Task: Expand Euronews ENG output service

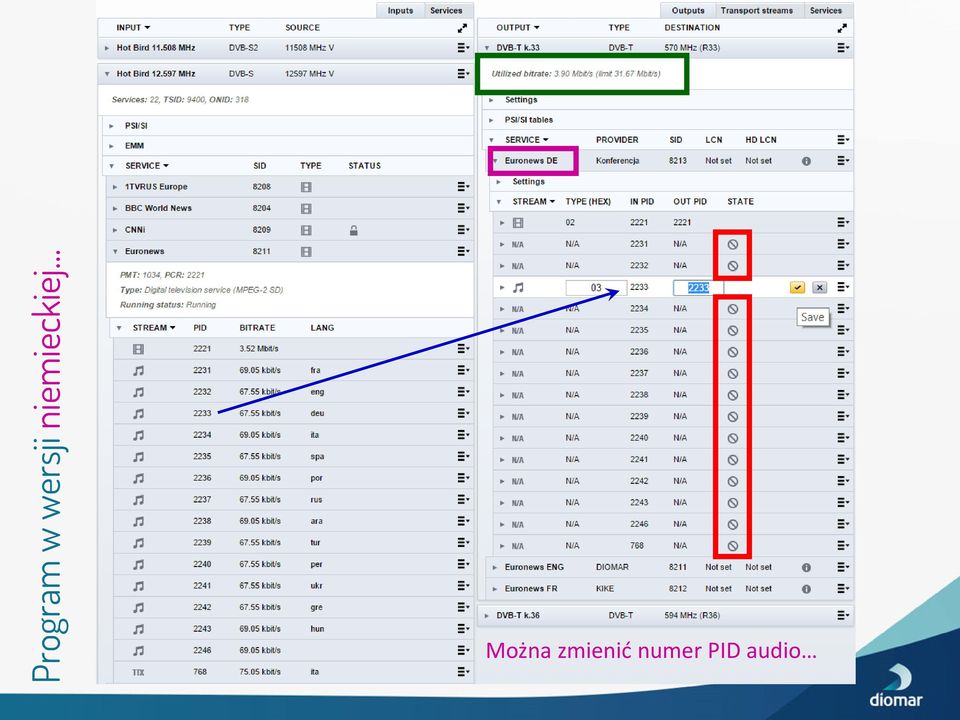Action: tap(495, 568)
